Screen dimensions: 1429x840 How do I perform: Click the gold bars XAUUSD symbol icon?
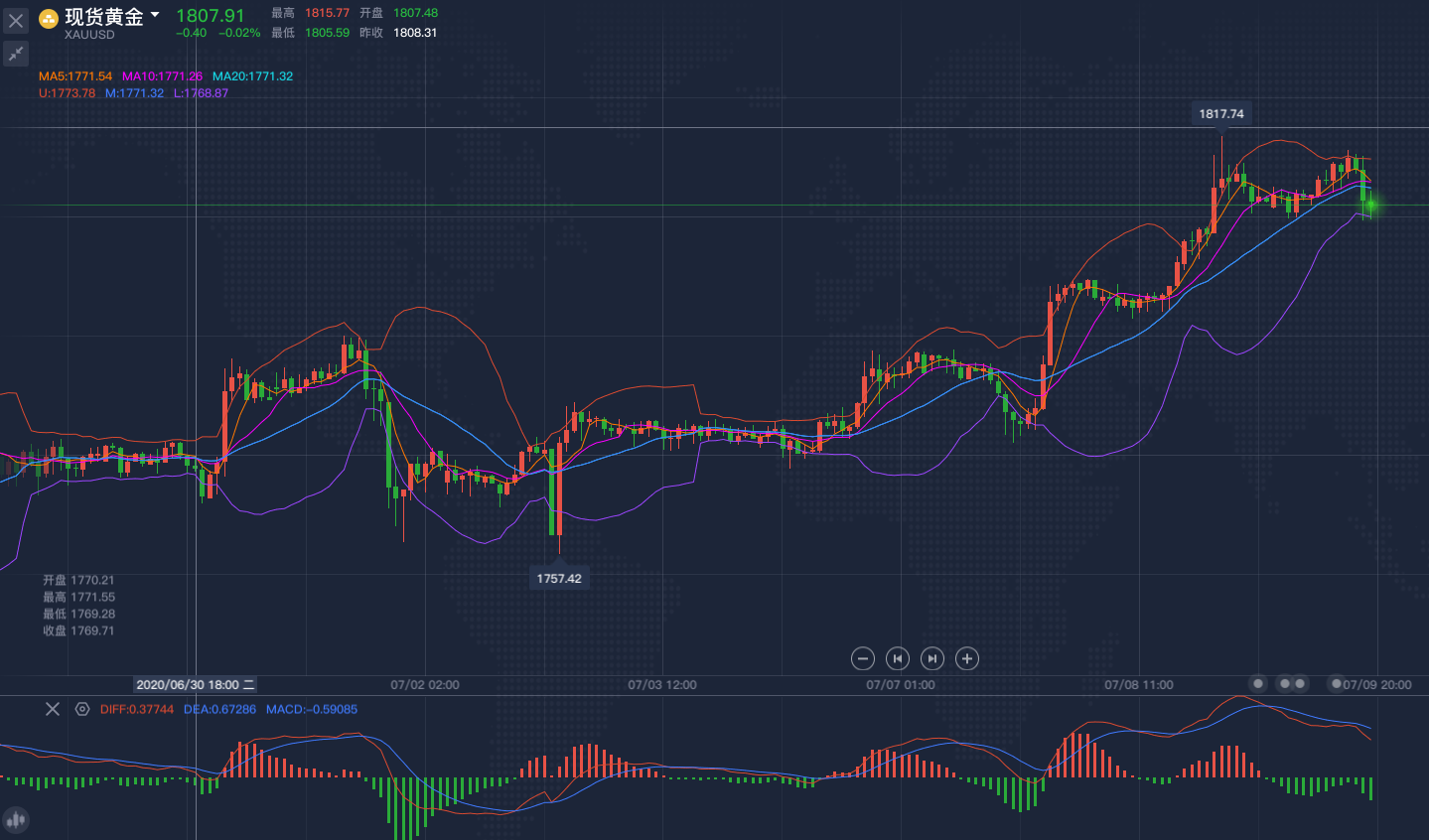[x=49, y=19]
